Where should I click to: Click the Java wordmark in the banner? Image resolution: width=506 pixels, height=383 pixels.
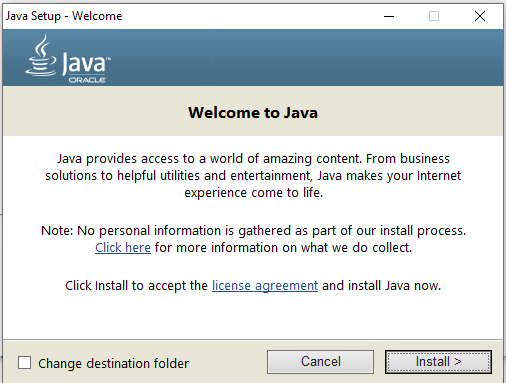(86, 63)
